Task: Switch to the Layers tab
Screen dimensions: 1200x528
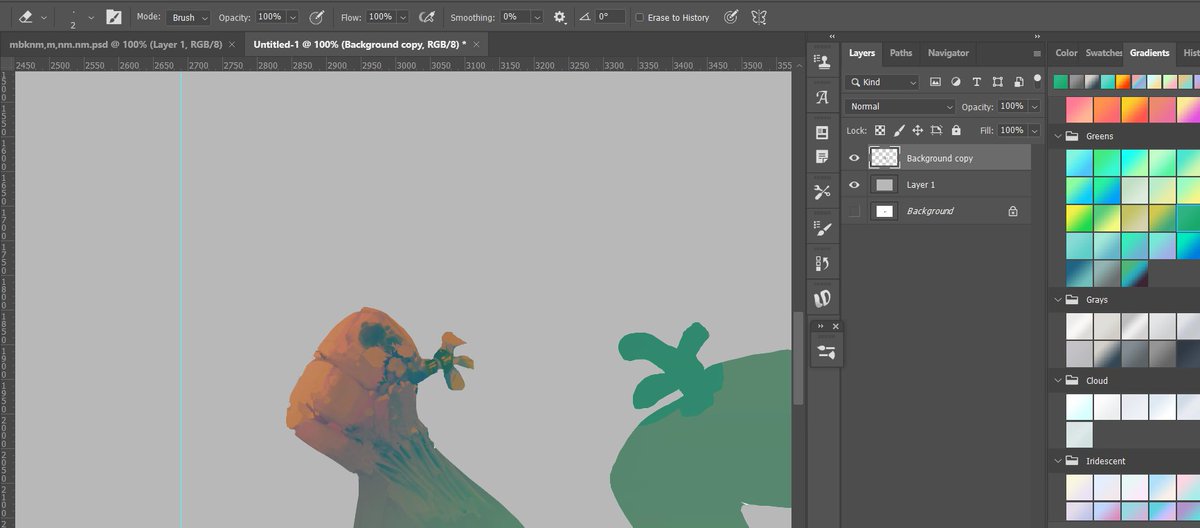Action: point(862,53)
